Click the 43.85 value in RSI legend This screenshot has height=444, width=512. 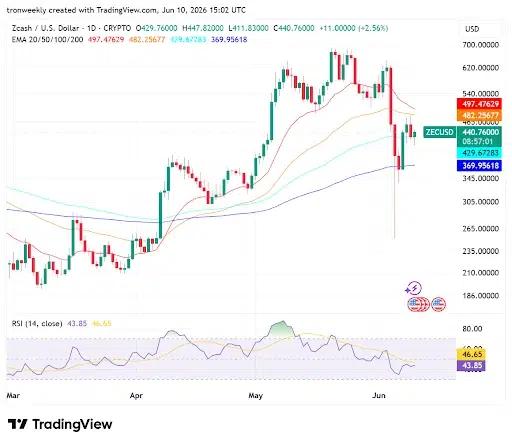(x=77, y=323)
